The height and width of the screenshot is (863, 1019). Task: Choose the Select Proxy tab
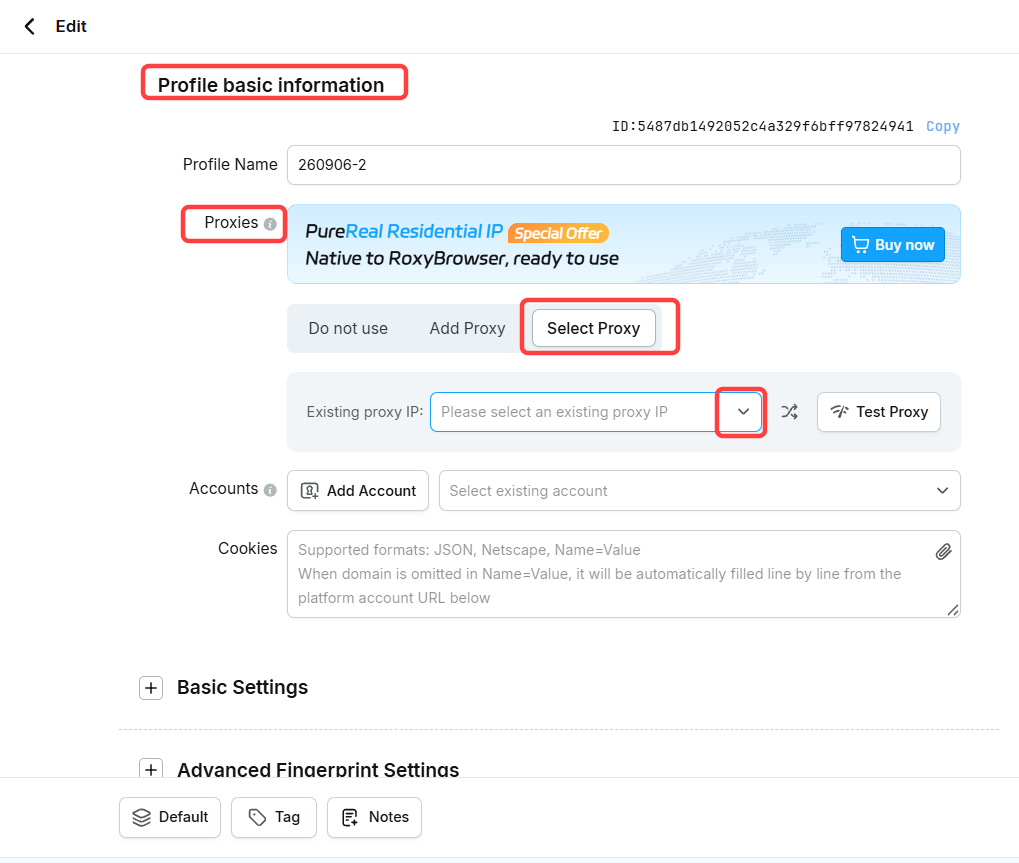point(593,329)
